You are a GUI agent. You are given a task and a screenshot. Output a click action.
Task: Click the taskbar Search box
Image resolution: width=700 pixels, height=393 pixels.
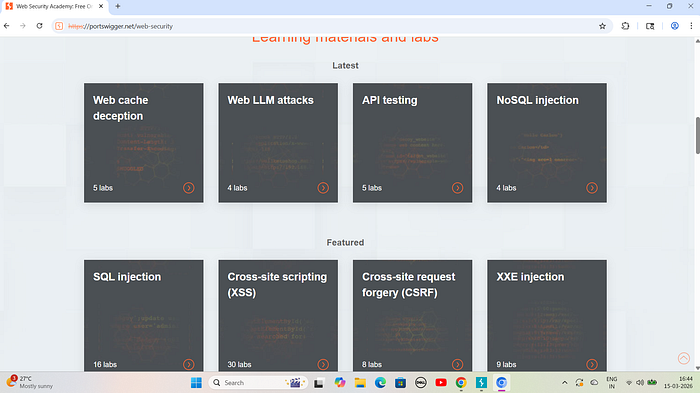click(x=258, y=383)
